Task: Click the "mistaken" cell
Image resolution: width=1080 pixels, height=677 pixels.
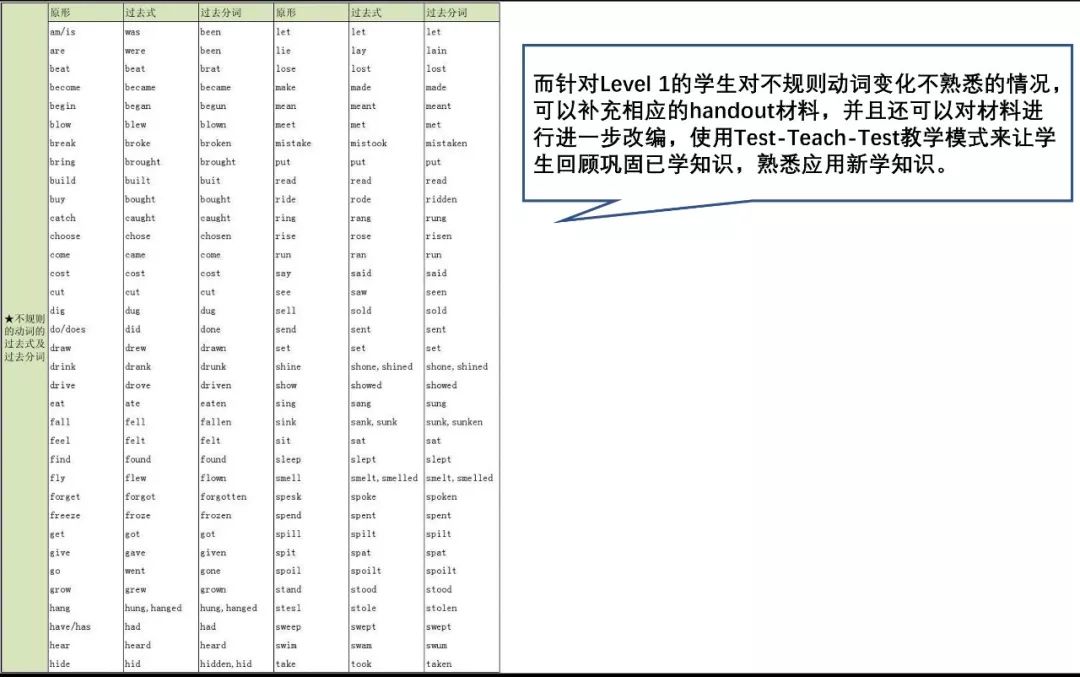Action: (446, 143)
